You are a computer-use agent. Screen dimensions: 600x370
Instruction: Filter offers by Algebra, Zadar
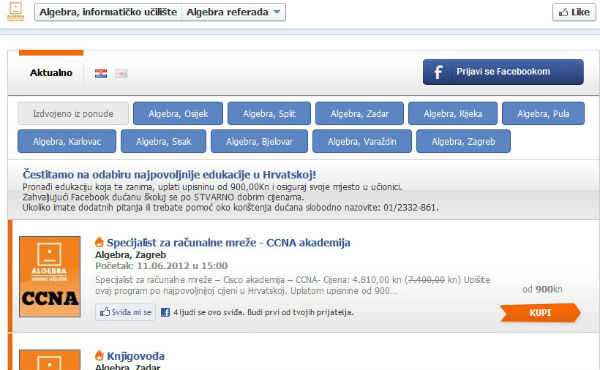(359, 113)
